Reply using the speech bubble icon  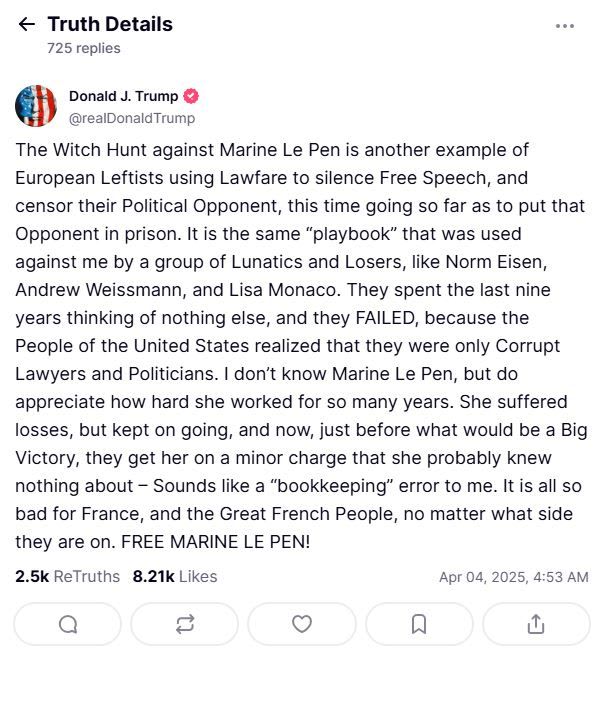(x=68, y=624)
